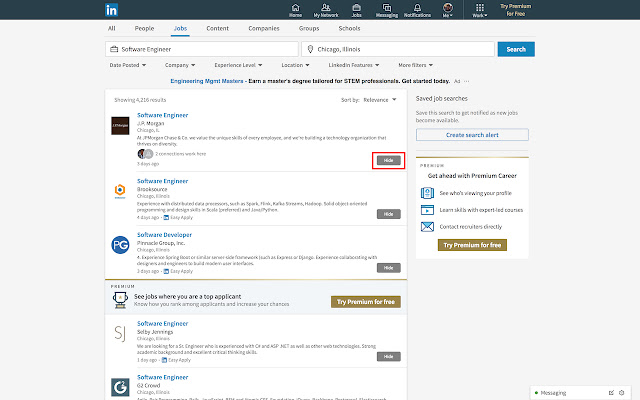Click the Pinnacle Group PG logo
The height and width of the screenshot is (400, 640).
[x=120, y=245]
